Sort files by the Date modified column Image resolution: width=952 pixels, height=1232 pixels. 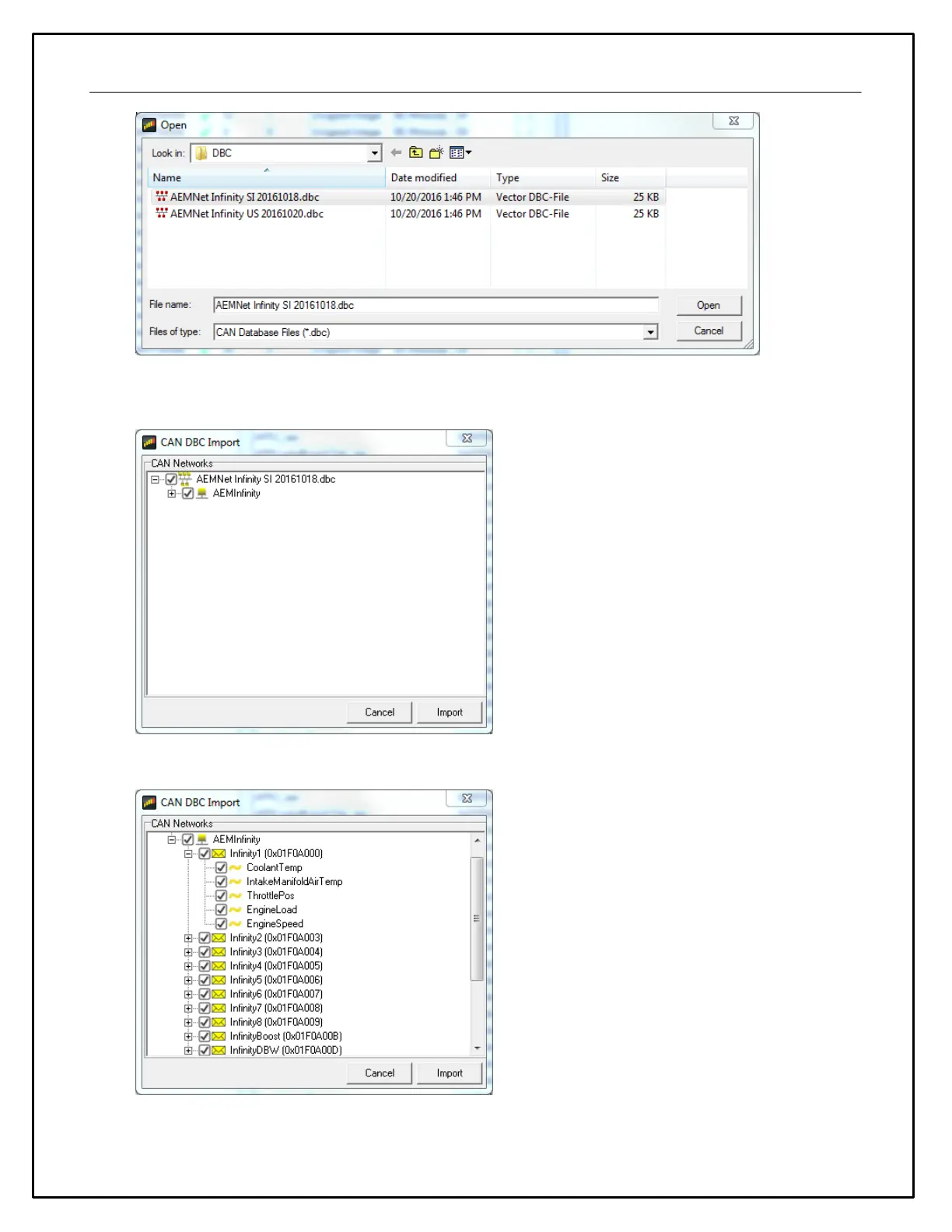coord(437,177)
